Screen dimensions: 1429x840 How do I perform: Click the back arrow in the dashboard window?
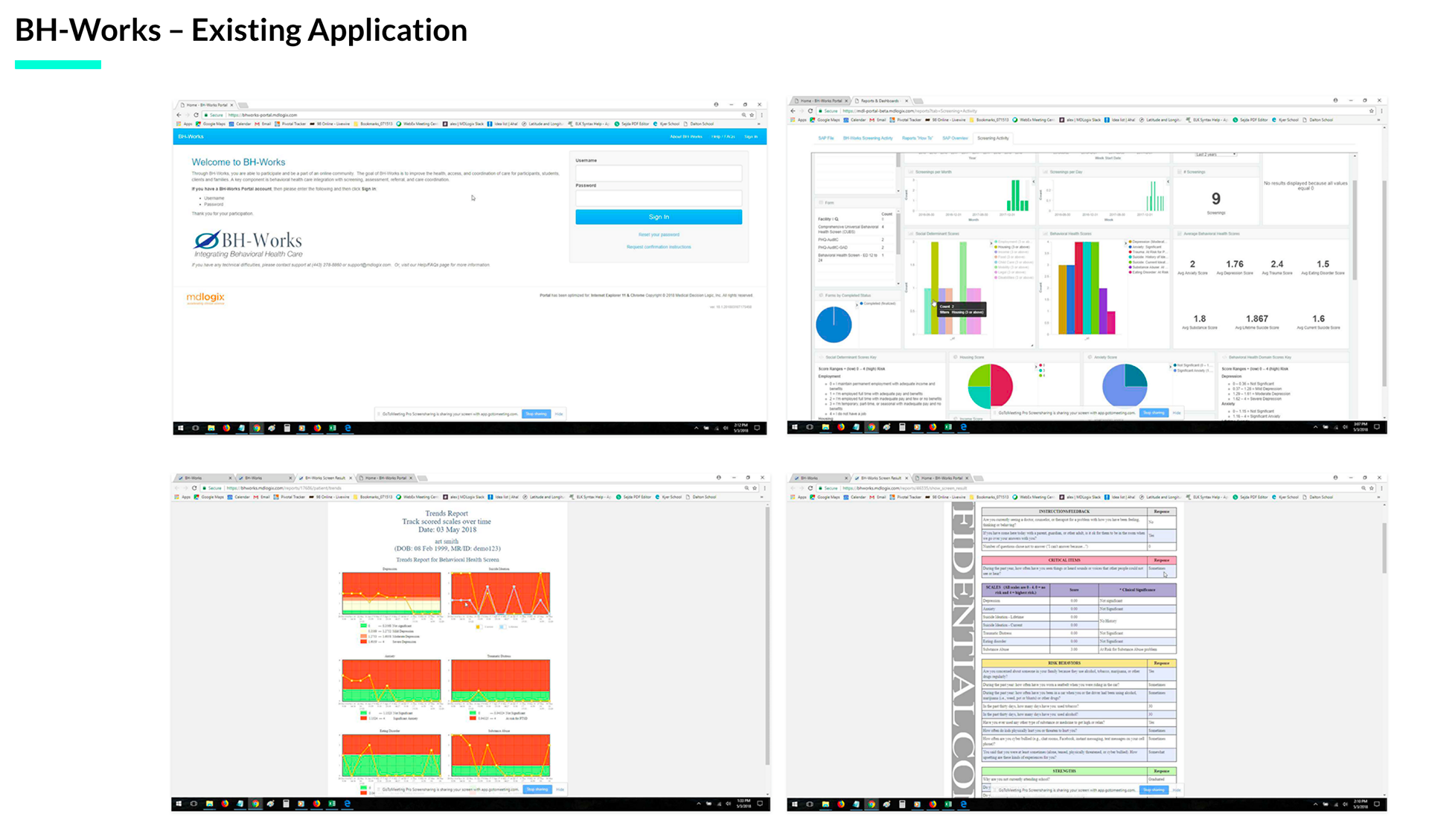[793, 111]
